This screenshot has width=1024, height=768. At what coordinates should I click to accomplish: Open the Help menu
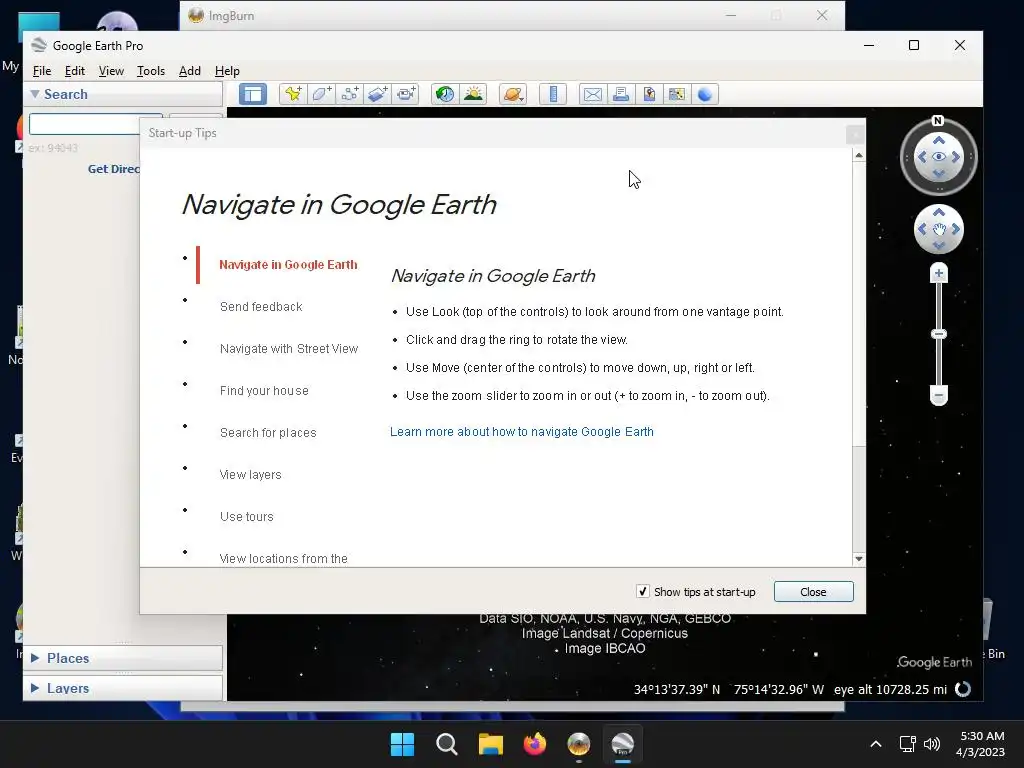click(227, 71)
